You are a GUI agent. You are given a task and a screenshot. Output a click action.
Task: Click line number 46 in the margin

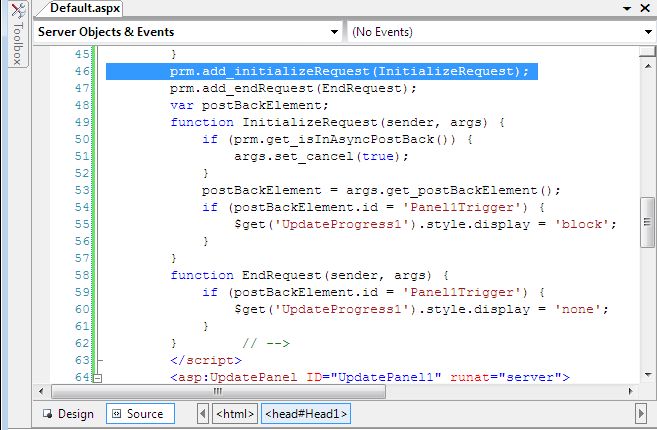coord(82,71)
